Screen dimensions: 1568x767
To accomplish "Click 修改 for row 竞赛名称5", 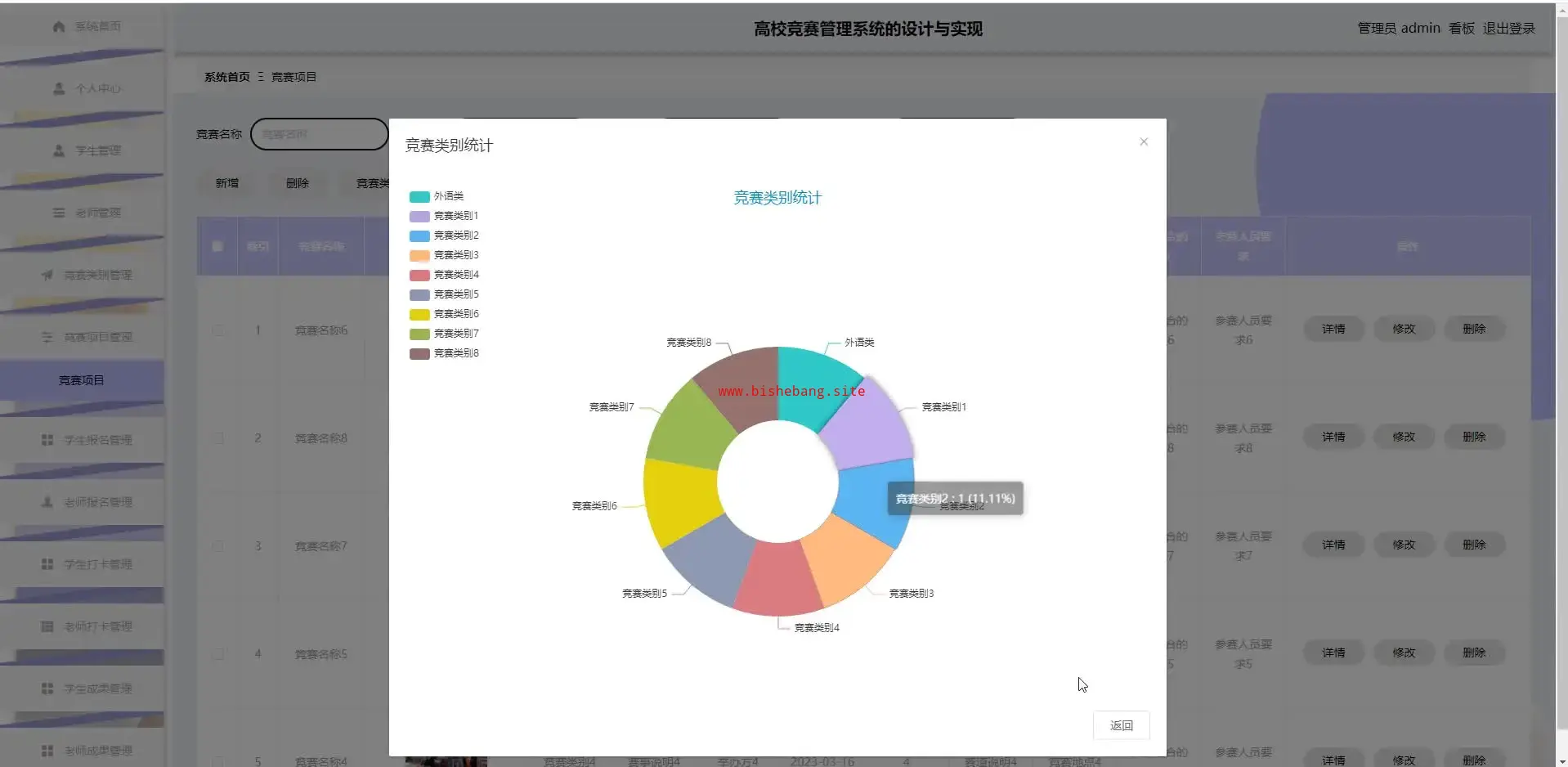I will (1404, 653).
